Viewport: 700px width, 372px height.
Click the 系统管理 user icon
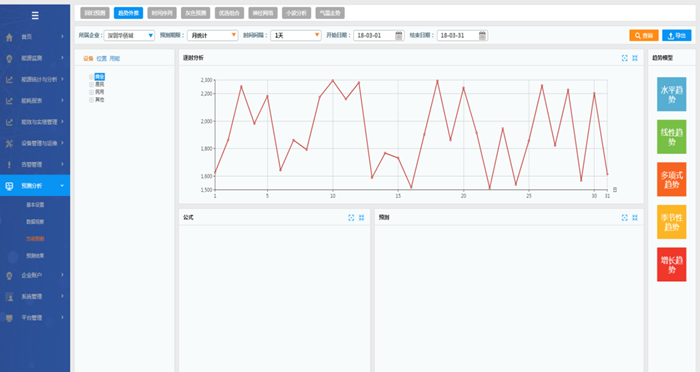coord(9,297)
